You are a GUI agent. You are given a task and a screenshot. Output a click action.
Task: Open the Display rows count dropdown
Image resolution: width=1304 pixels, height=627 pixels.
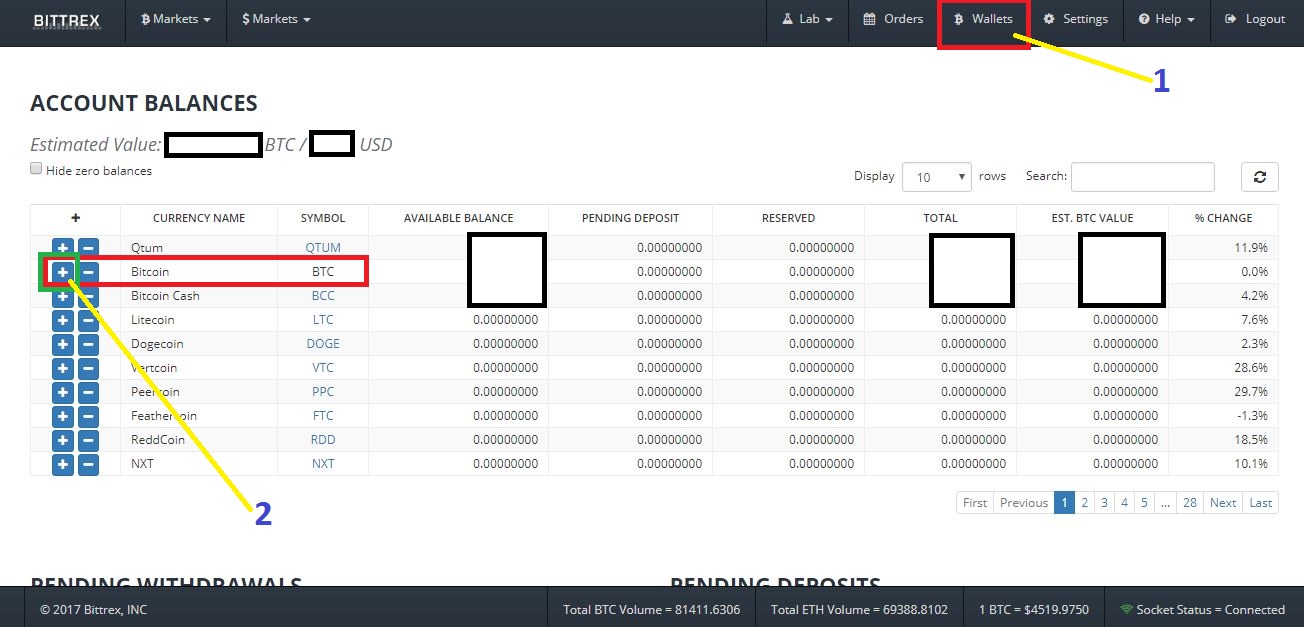coord(937,177)
